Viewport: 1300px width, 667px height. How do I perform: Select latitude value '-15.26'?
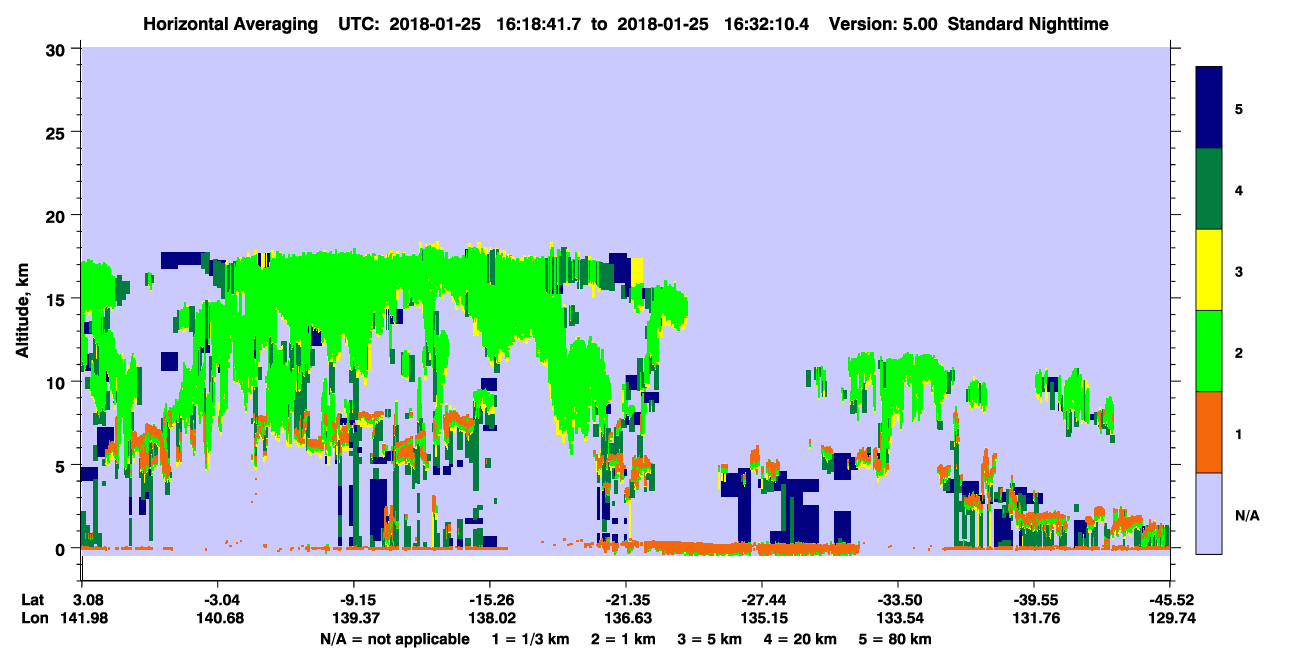pyautogui.click(x=489, y=600)
